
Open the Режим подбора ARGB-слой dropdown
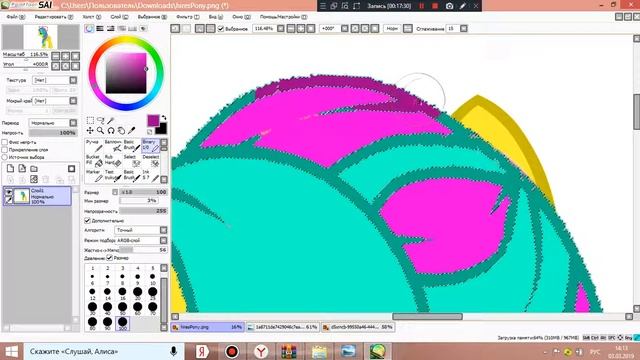coord(164,240)
